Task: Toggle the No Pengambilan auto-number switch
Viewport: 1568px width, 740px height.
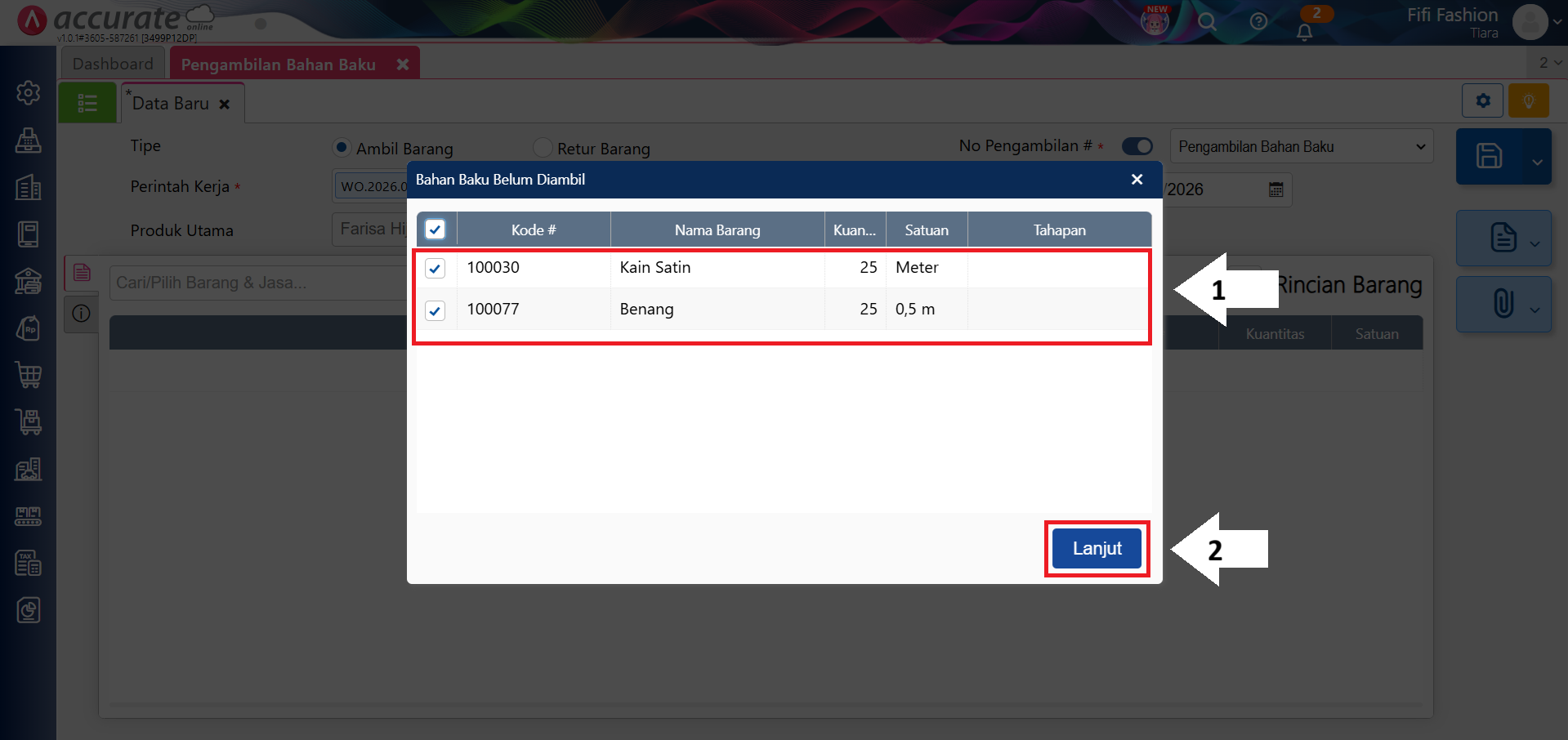Action: 1137,146
